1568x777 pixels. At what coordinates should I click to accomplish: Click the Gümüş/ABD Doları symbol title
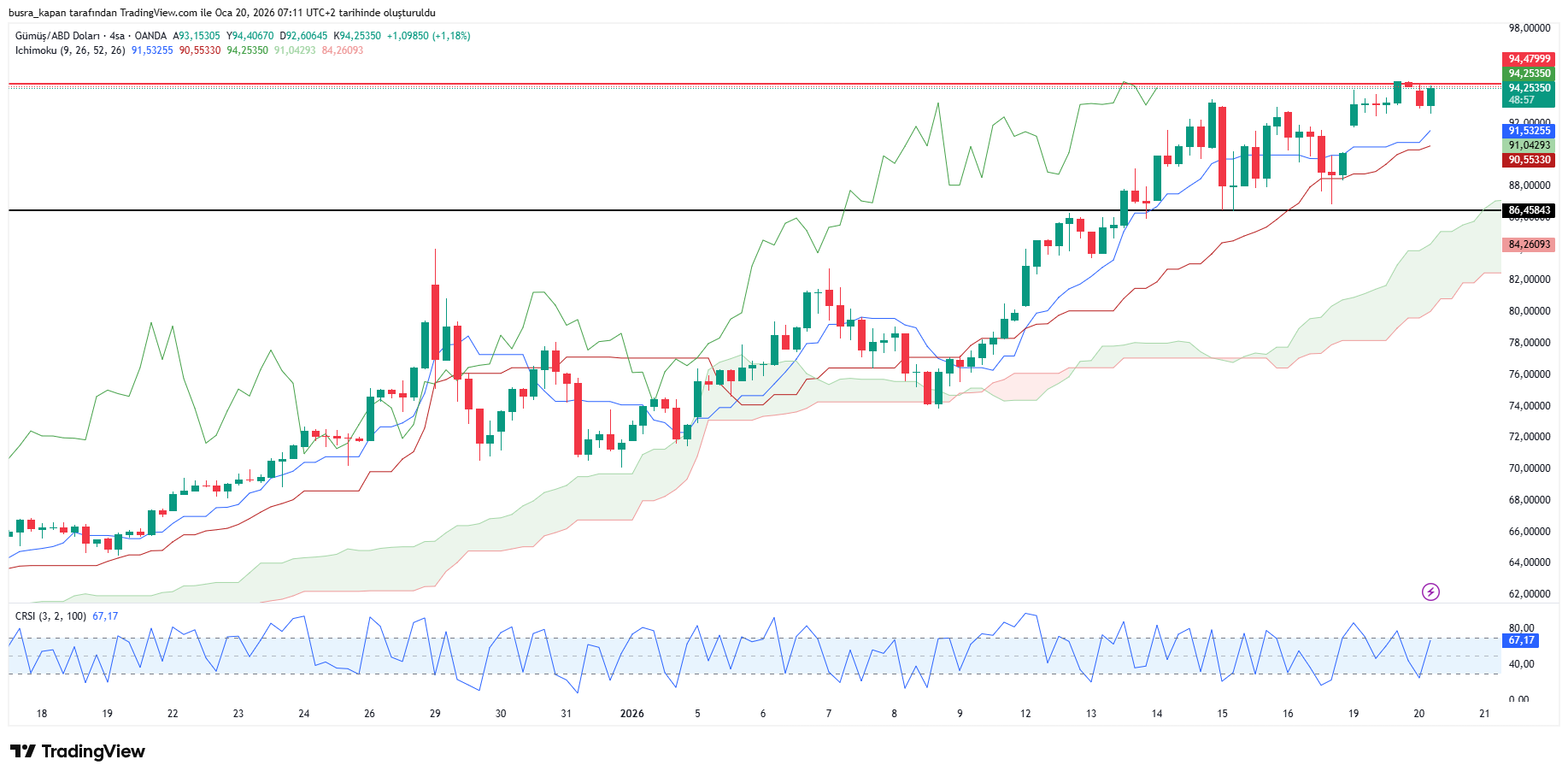(x=57, y=36)
